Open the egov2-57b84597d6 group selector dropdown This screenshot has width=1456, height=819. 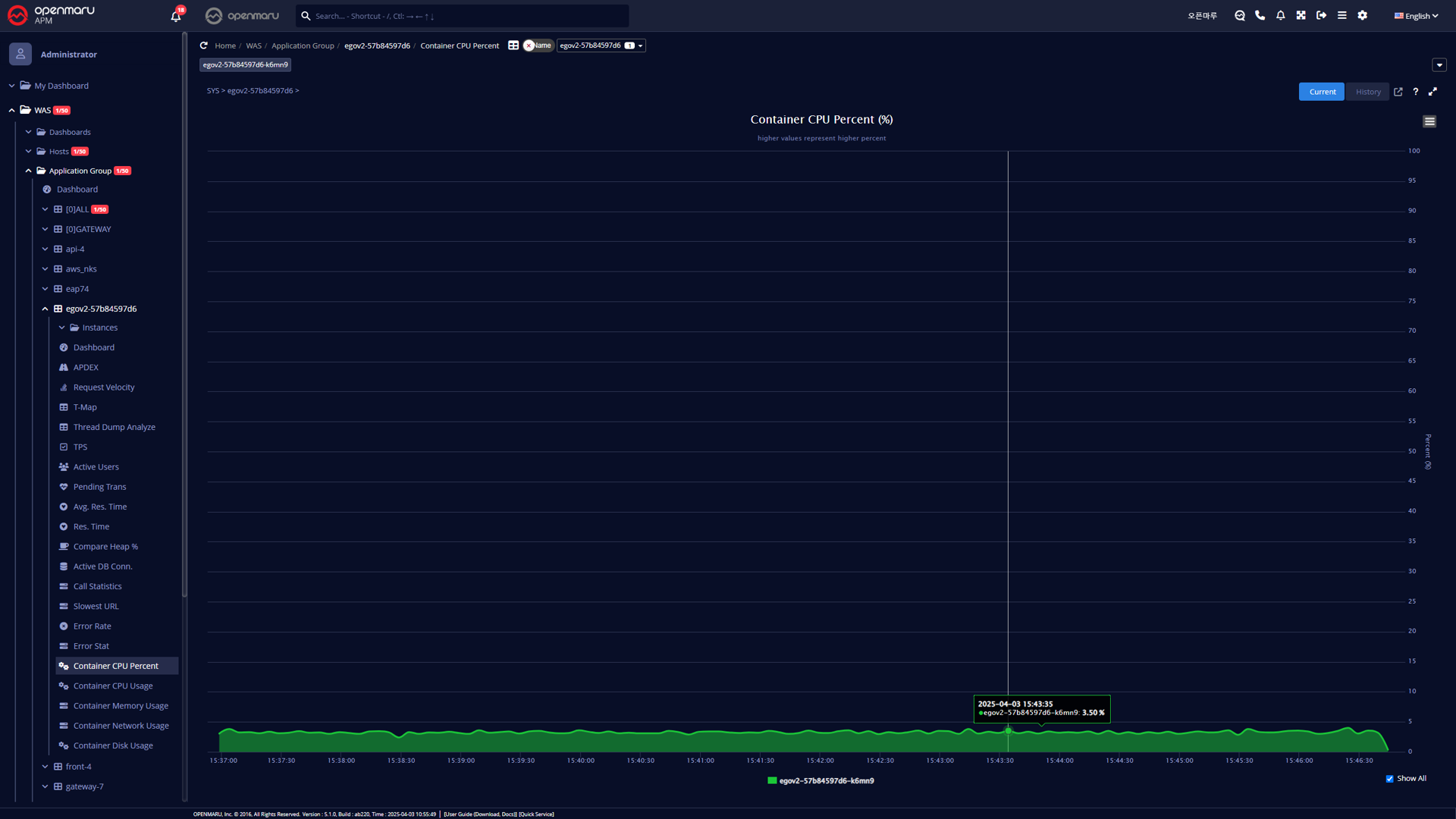click(x=601, y=45)
